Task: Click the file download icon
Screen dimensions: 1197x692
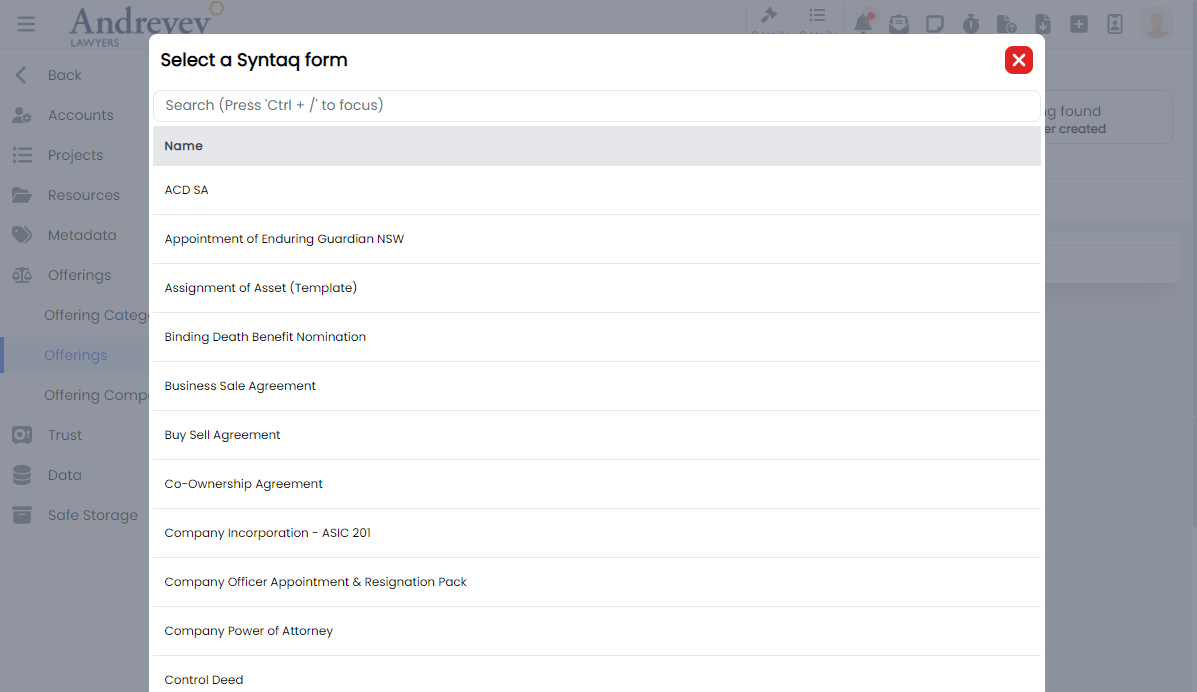Action: pyautogui.click(x=1043, y=24)
